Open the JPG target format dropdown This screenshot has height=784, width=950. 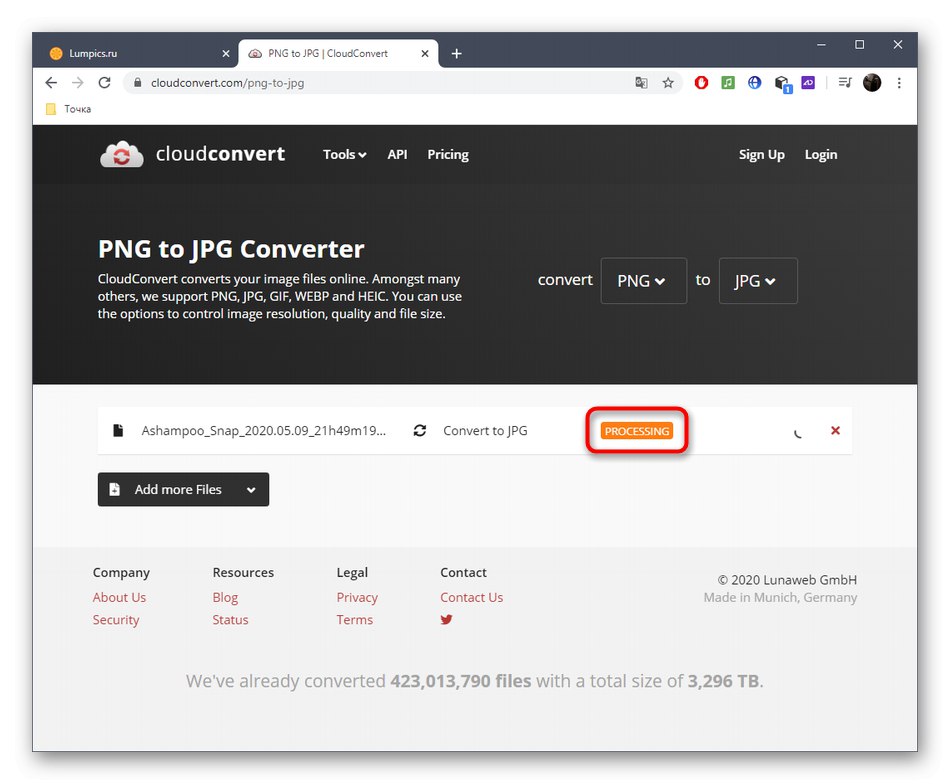(x=758, y=281)
